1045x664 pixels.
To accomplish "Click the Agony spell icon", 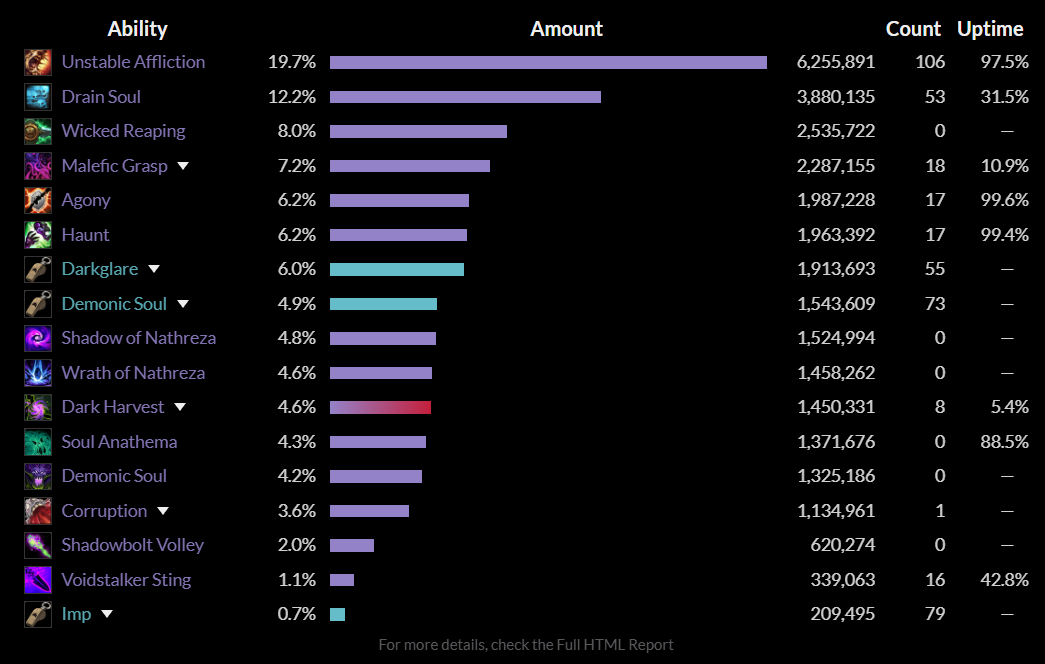I will click(38, 200).
